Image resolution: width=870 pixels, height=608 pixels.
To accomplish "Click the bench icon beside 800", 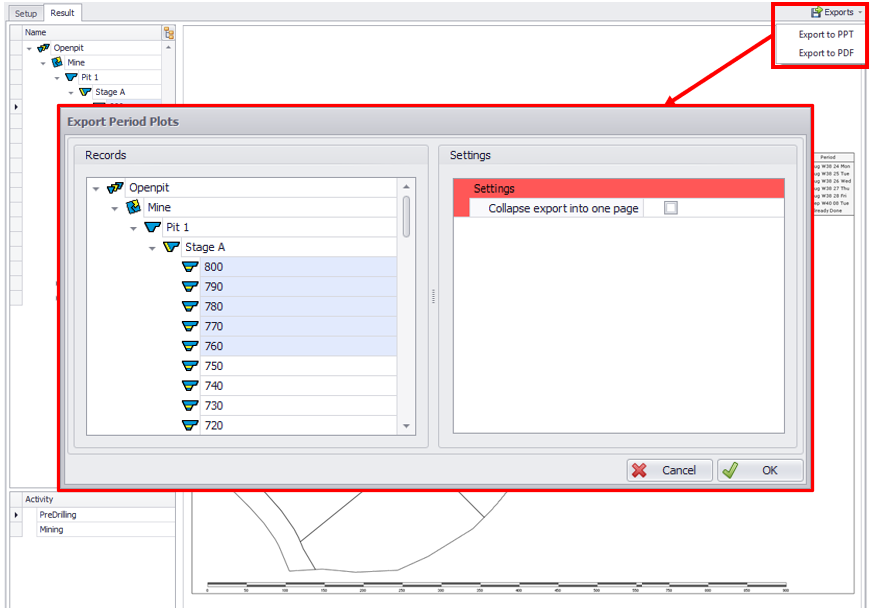I will (190, 267).
